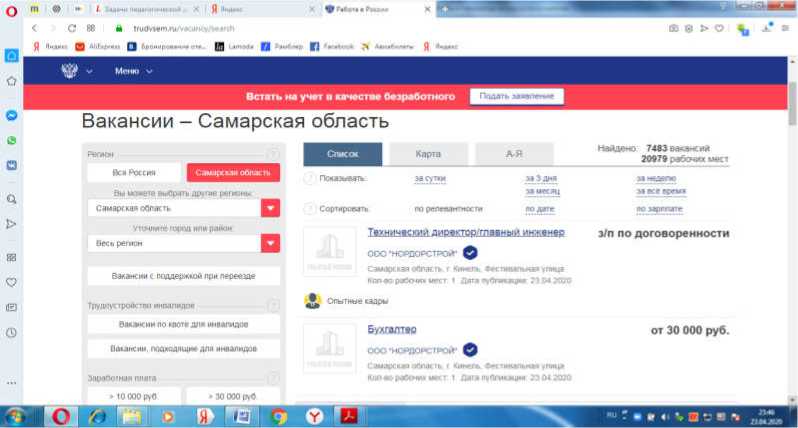The width and height of the screenshot is (798, 428).
Task: Expand the Самарская область region dropdown
Action: click(x=270, y=208)
